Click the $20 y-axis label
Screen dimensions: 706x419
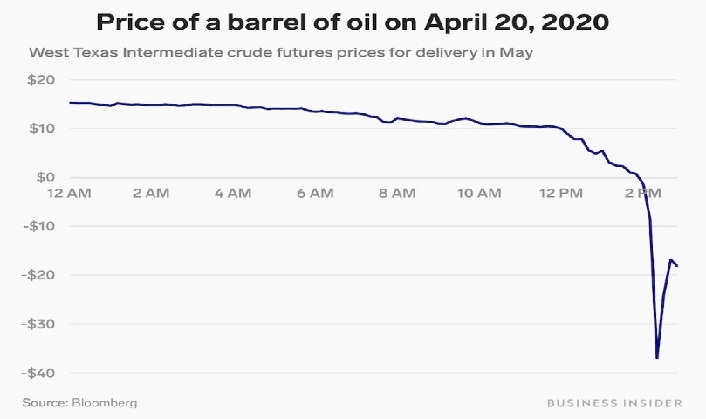(41, 80)
